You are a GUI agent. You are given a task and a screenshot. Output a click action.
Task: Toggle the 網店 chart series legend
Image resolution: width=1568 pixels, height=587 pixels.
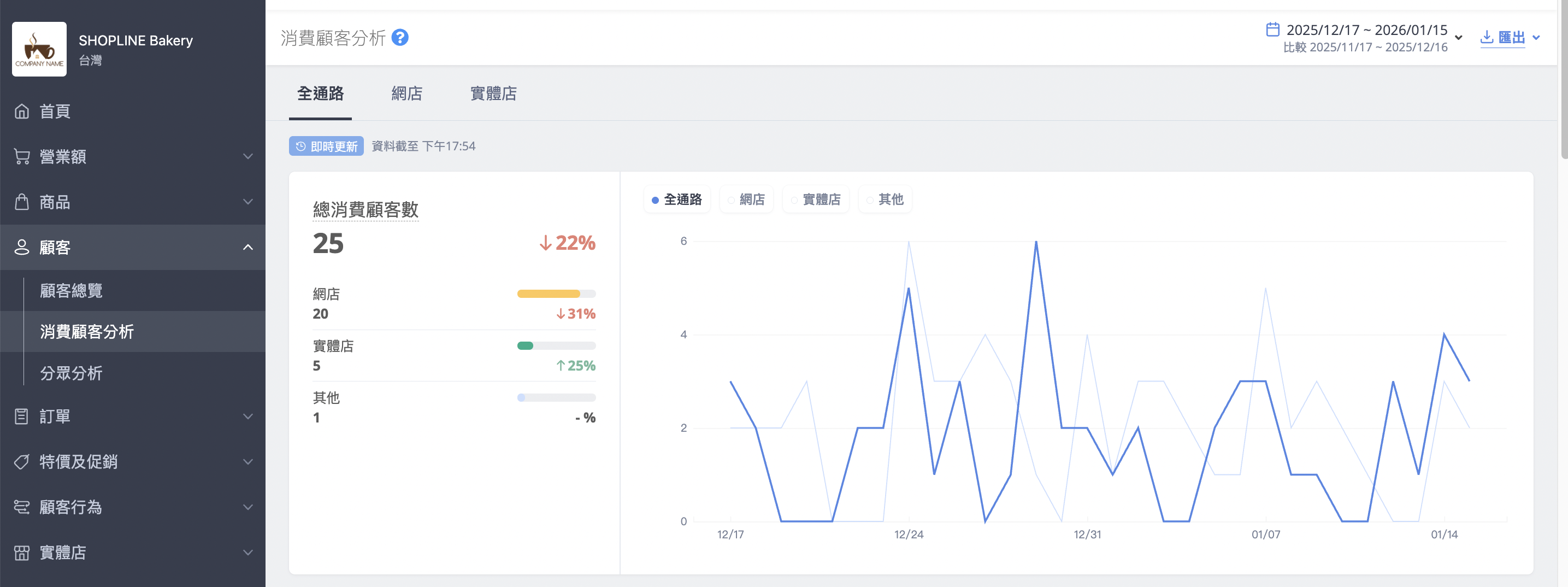[746, 199]
